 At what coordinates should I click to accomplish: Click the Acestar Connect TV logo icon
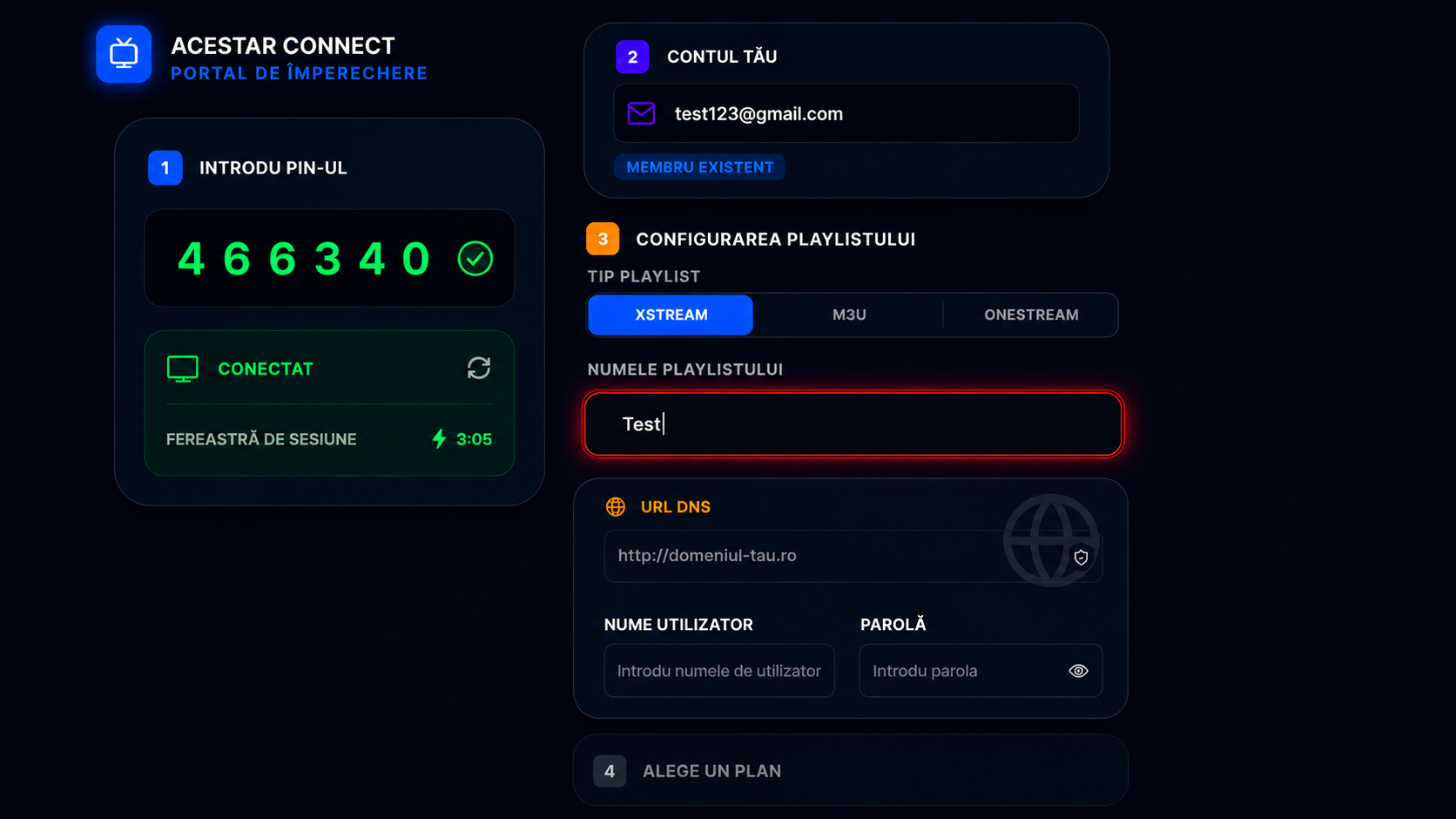(x=124, y=54)
